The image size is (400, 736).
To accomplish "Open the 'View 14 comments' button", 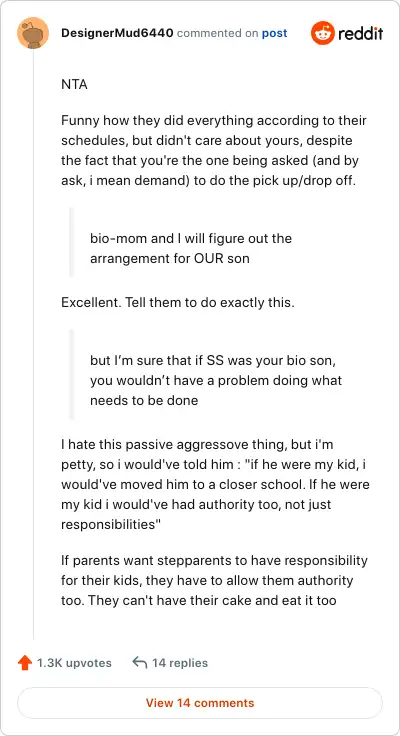I will (200, 703).
